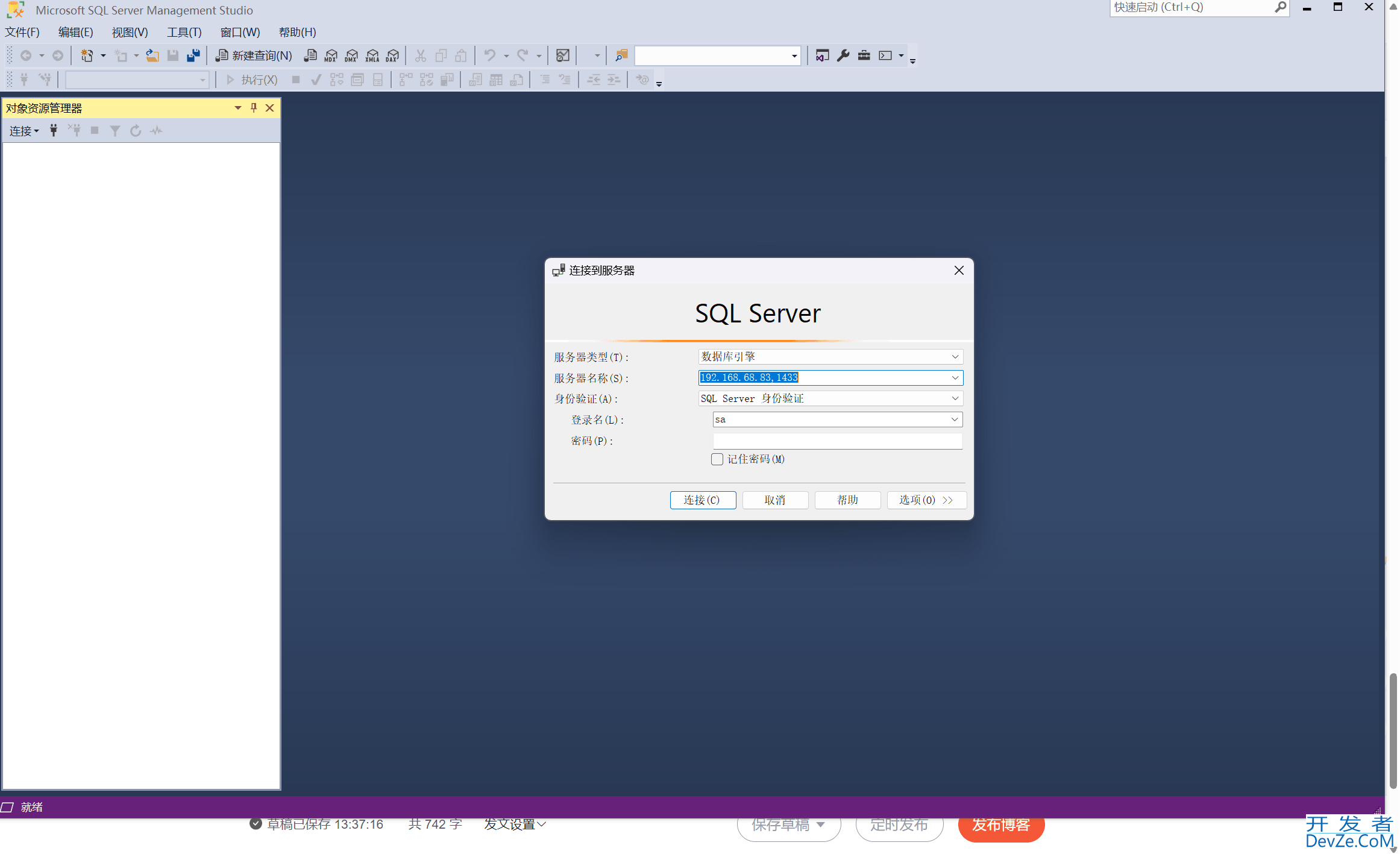The image size is (1400, 854).
Task: Expand the main toolbar overflow options arrow
Action: tap(912, 61)
